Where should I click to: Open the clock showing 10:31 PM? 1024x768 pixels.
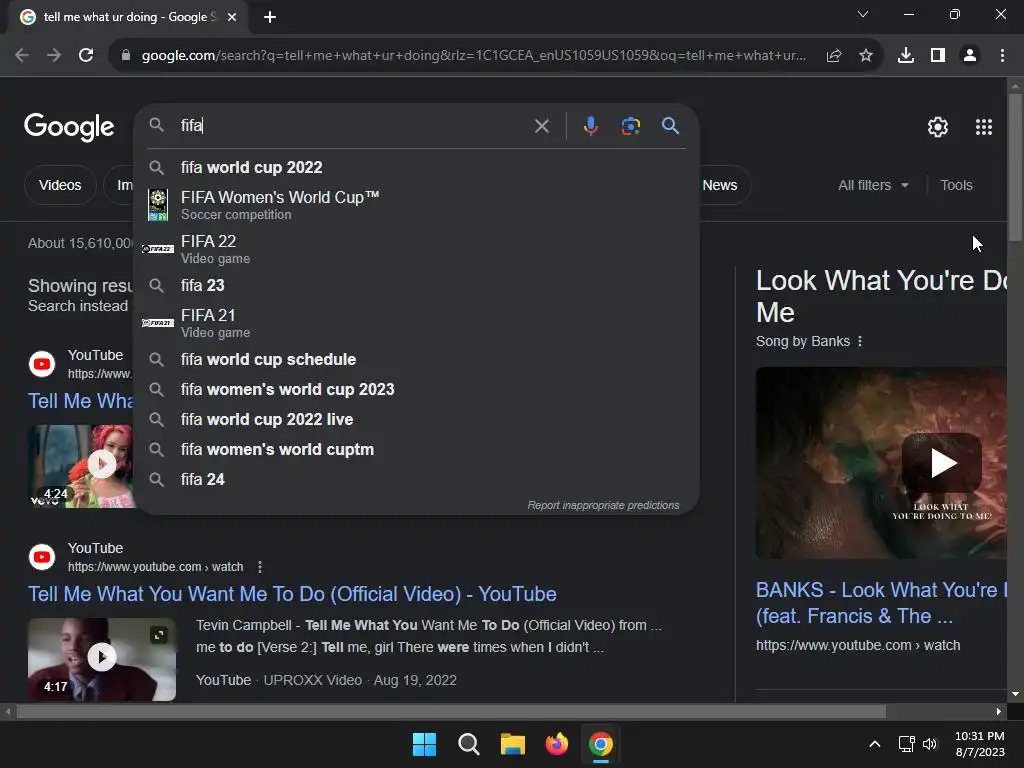coord(980,744)
